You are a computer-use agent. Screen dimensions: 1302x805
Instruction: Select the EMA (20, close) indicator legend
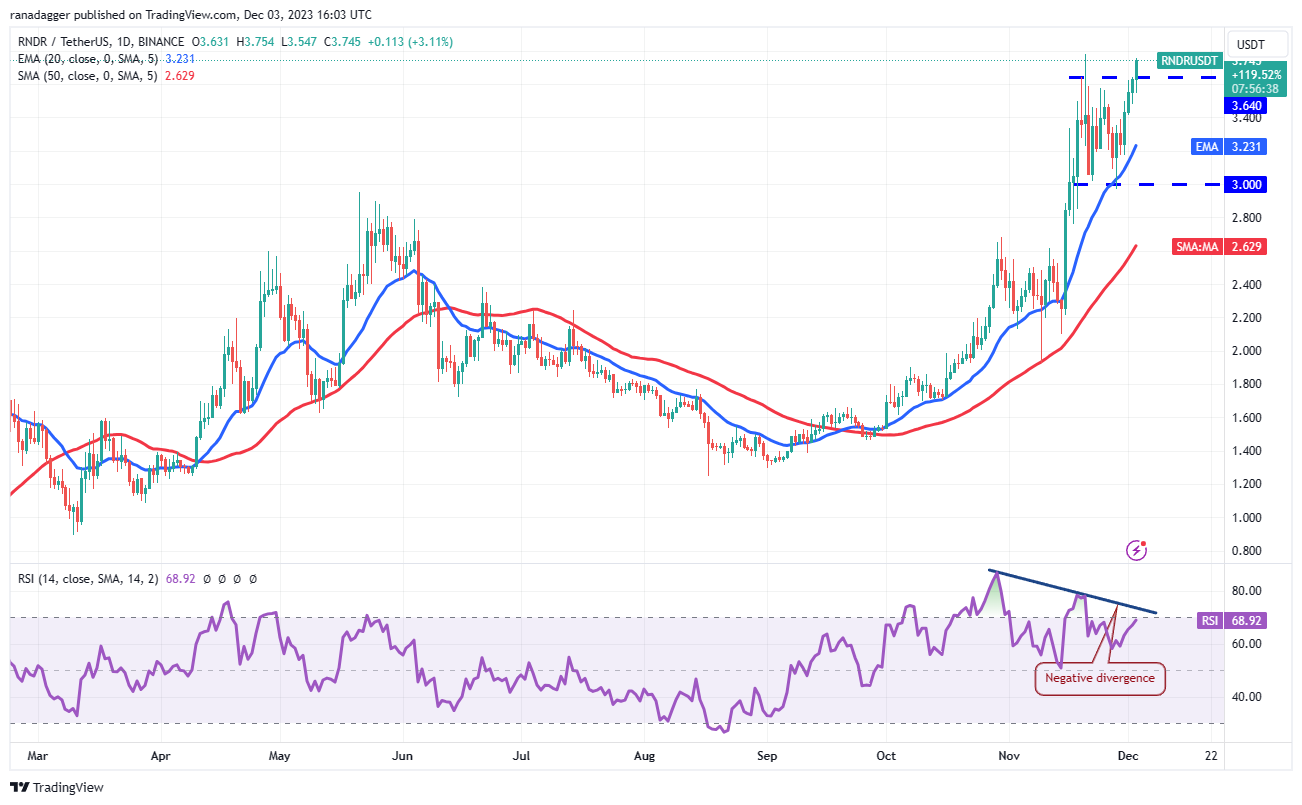click(x=86, y=59)
